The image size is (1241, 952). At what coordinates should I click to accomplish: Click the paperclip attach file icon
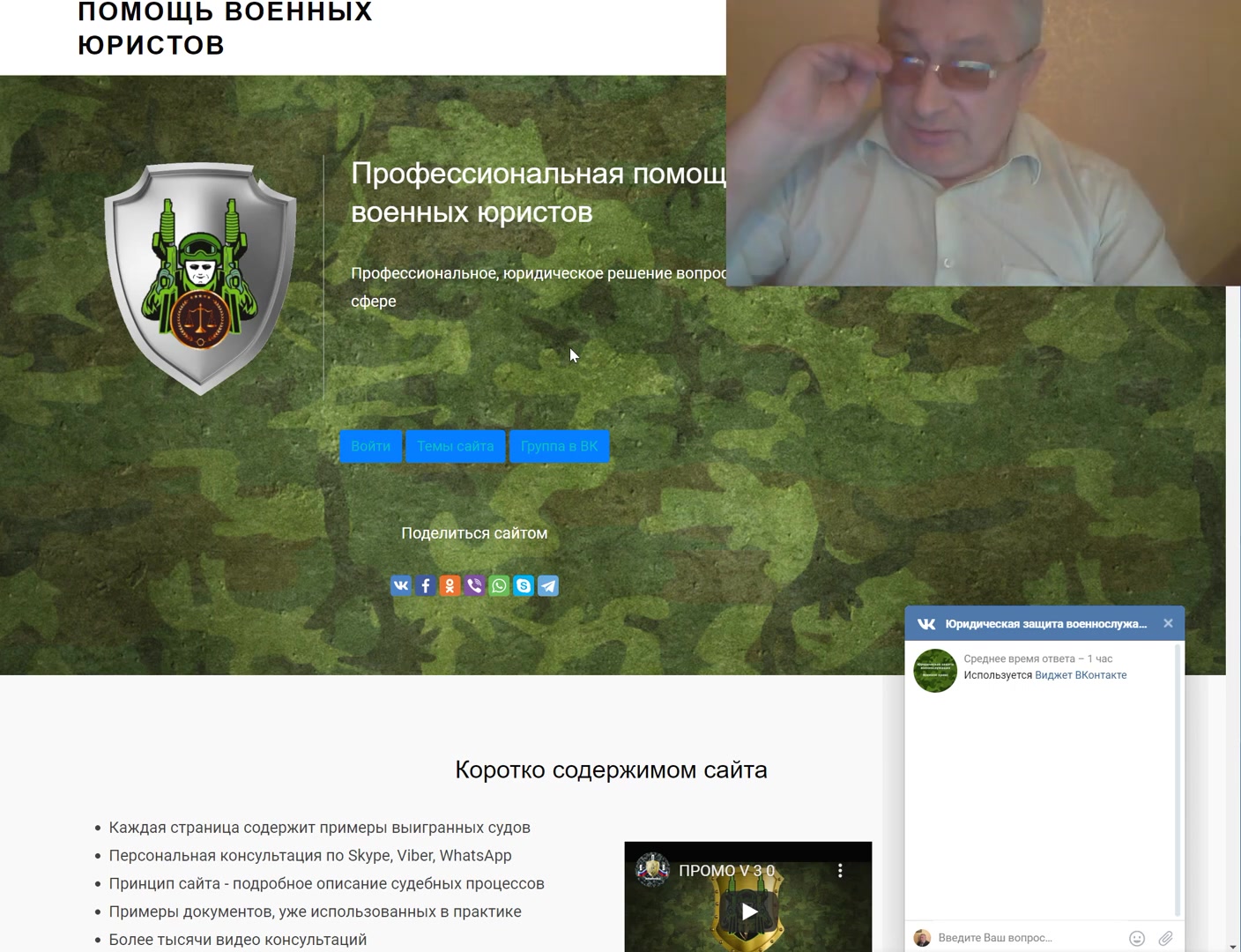pos(1165,938)
